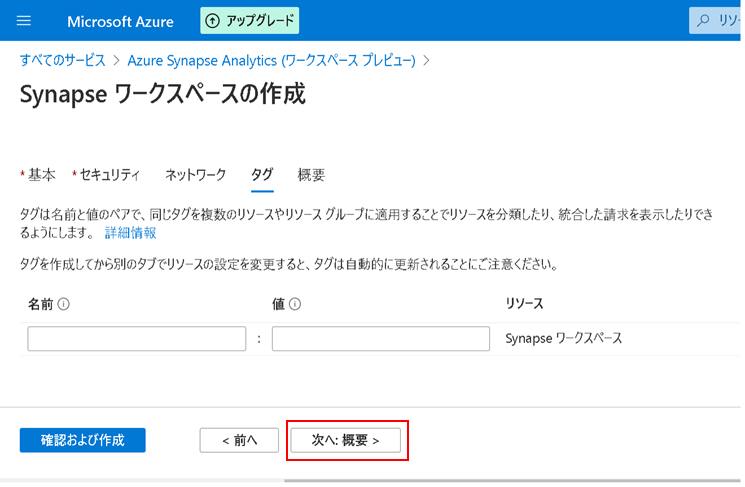Switch to the セキュリティ tab

coord(109,175)
